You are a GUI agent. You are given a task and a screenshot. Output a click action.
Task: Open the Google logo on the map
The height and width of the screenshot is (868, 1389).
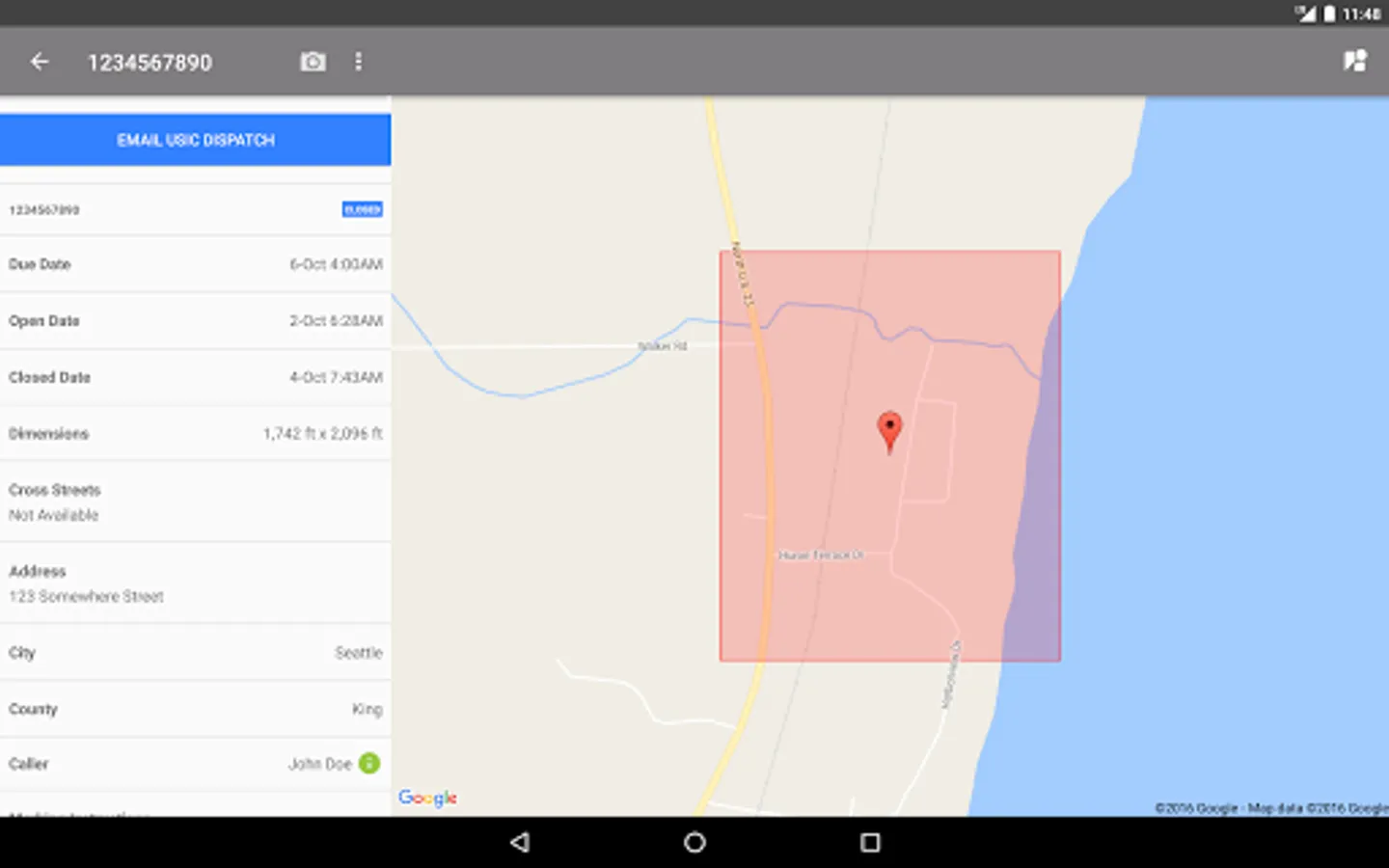(427, 798)
